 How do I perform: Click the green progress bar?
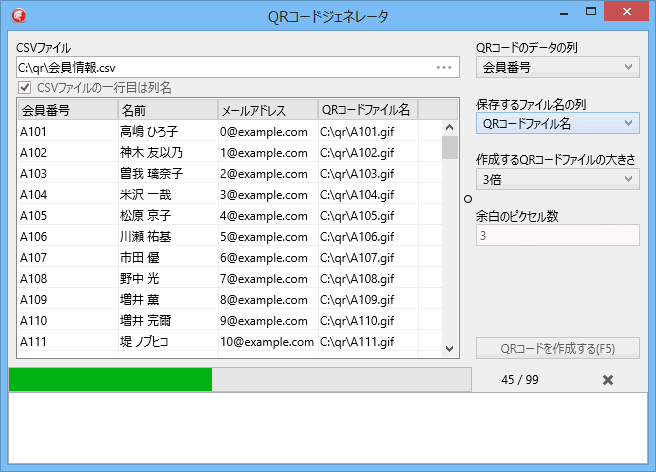pyautogui.click(x=110, y=380)
